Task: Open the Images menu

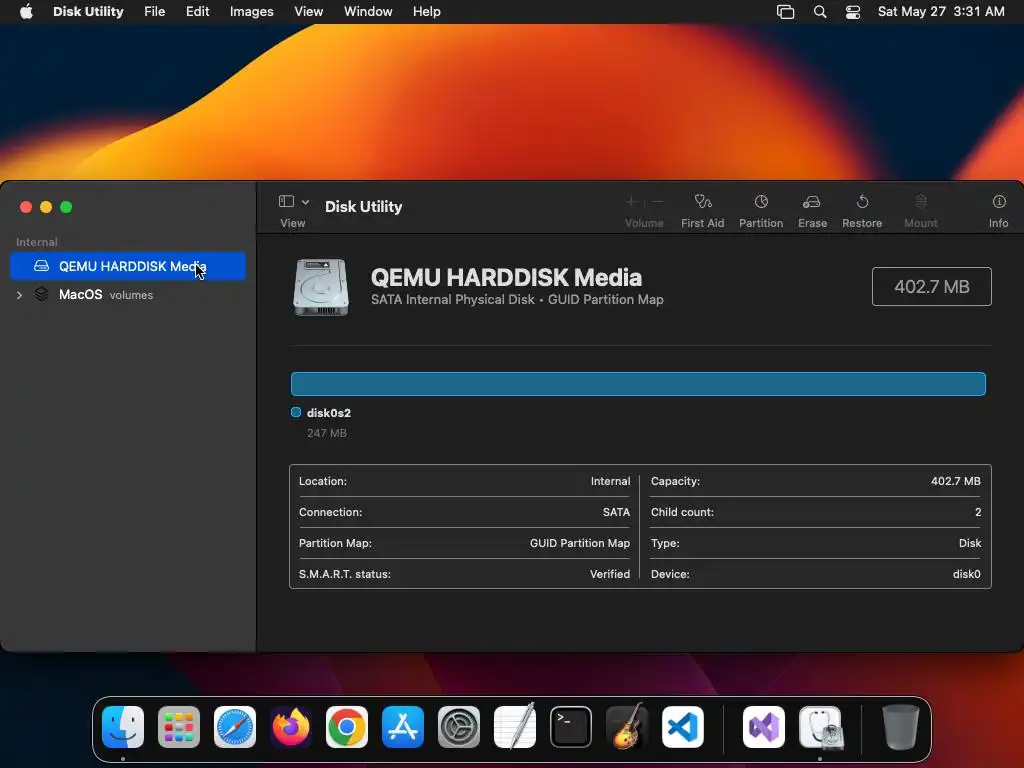Action: click(251, 12)
